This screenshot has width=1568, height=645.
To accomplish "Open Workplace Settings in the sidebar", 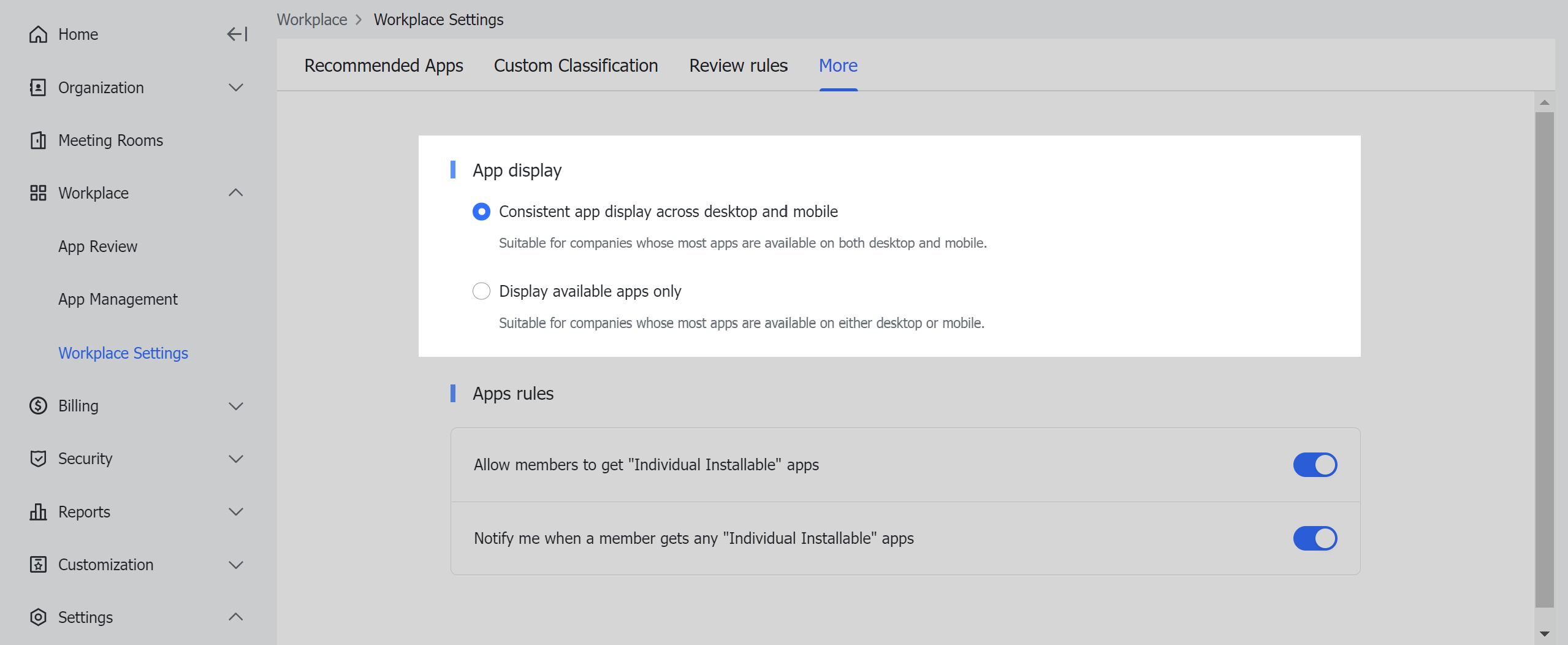I will click(123, 353).
